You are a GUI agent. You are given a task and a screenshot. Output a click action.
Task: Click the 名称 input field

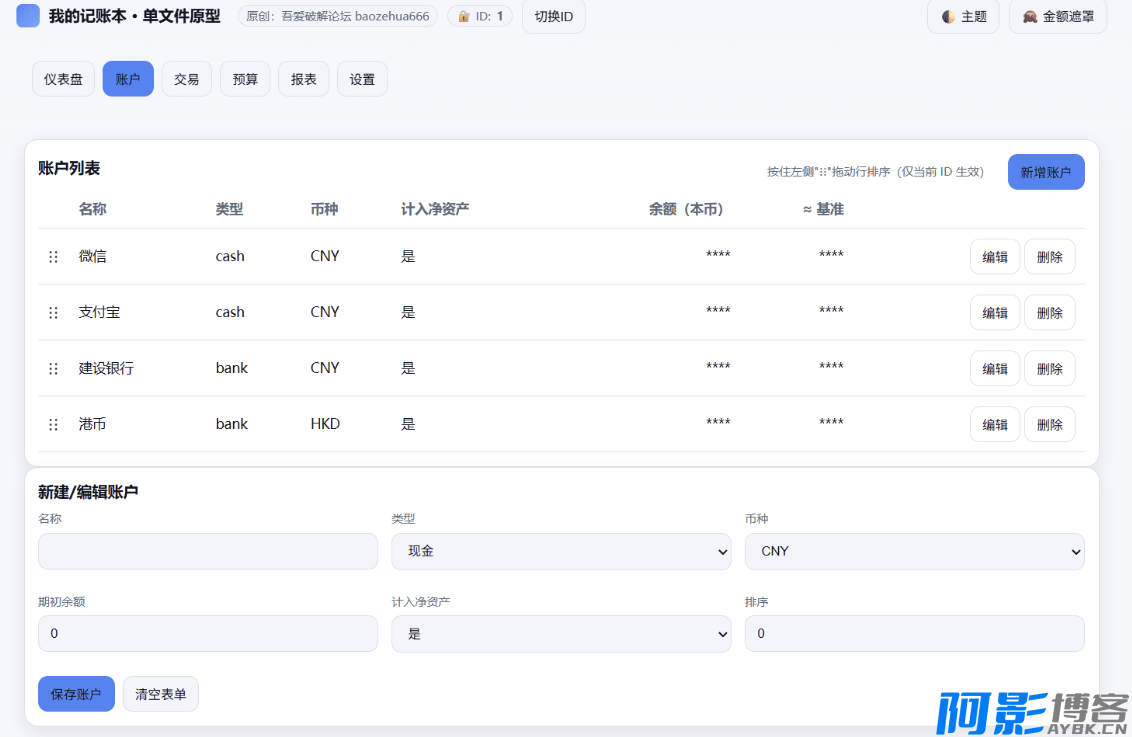pos(207,551)
